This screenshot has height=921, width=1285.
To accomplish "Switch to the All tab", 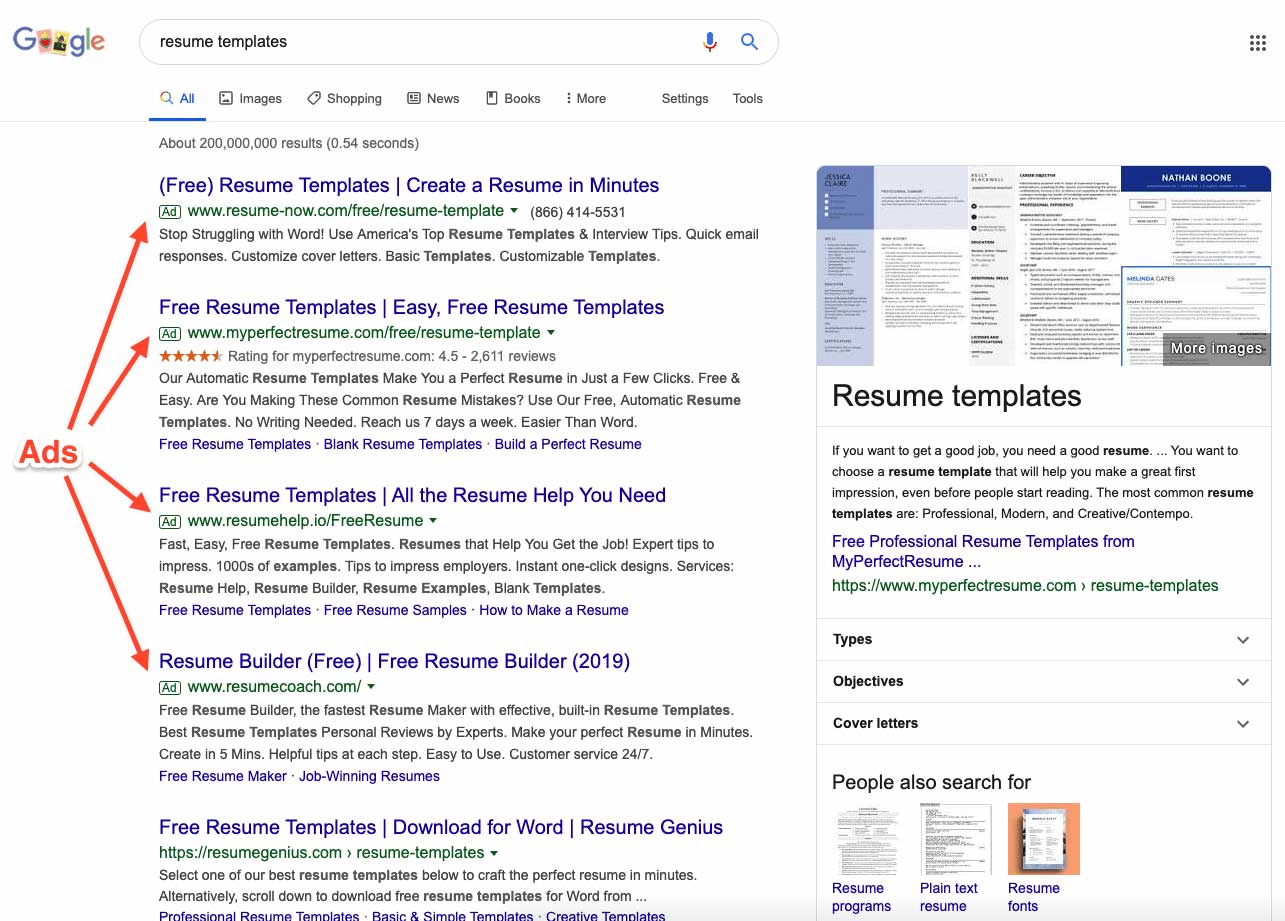I will pos(177,97).
